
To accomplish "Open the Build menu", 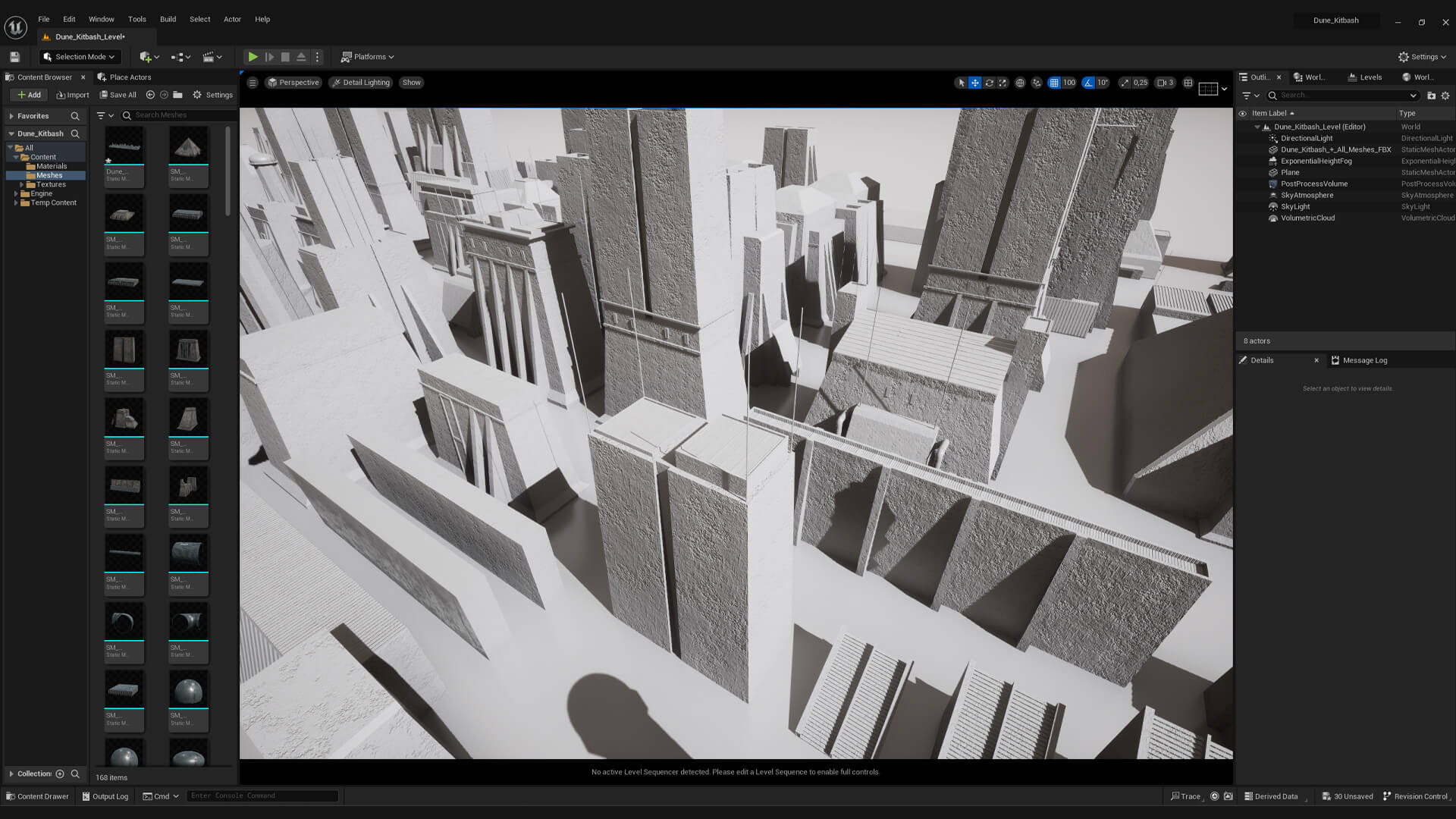I will coord(168,19).
